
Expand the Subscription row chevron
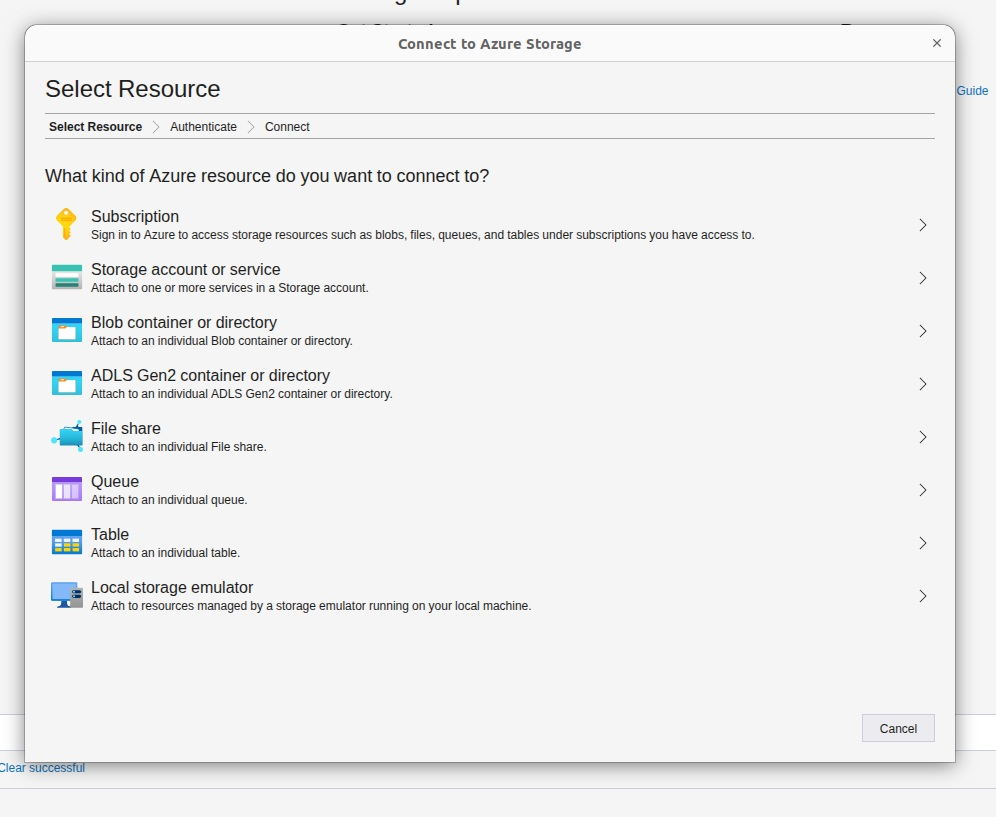[923, 225]
